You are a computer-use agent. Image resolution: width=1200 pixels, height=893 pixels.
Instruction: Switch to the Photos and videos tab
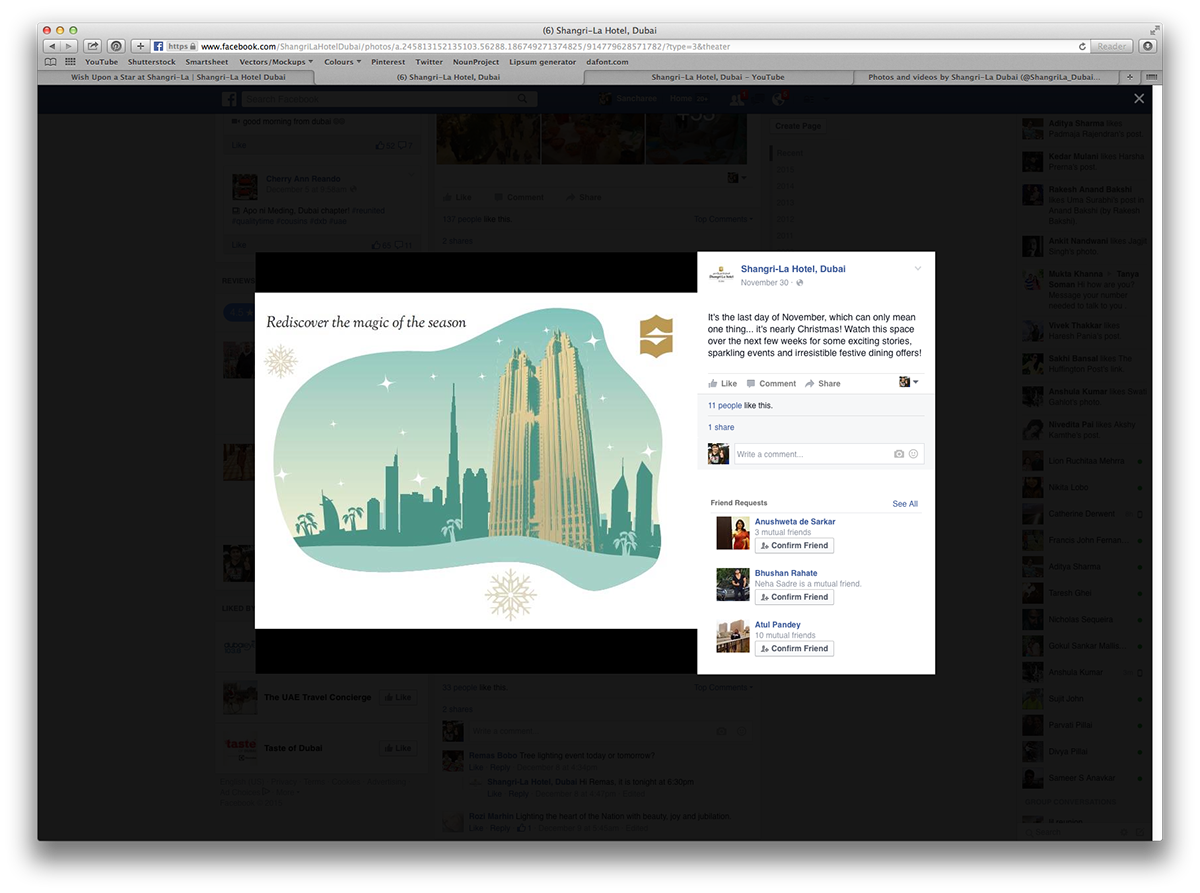988,77
